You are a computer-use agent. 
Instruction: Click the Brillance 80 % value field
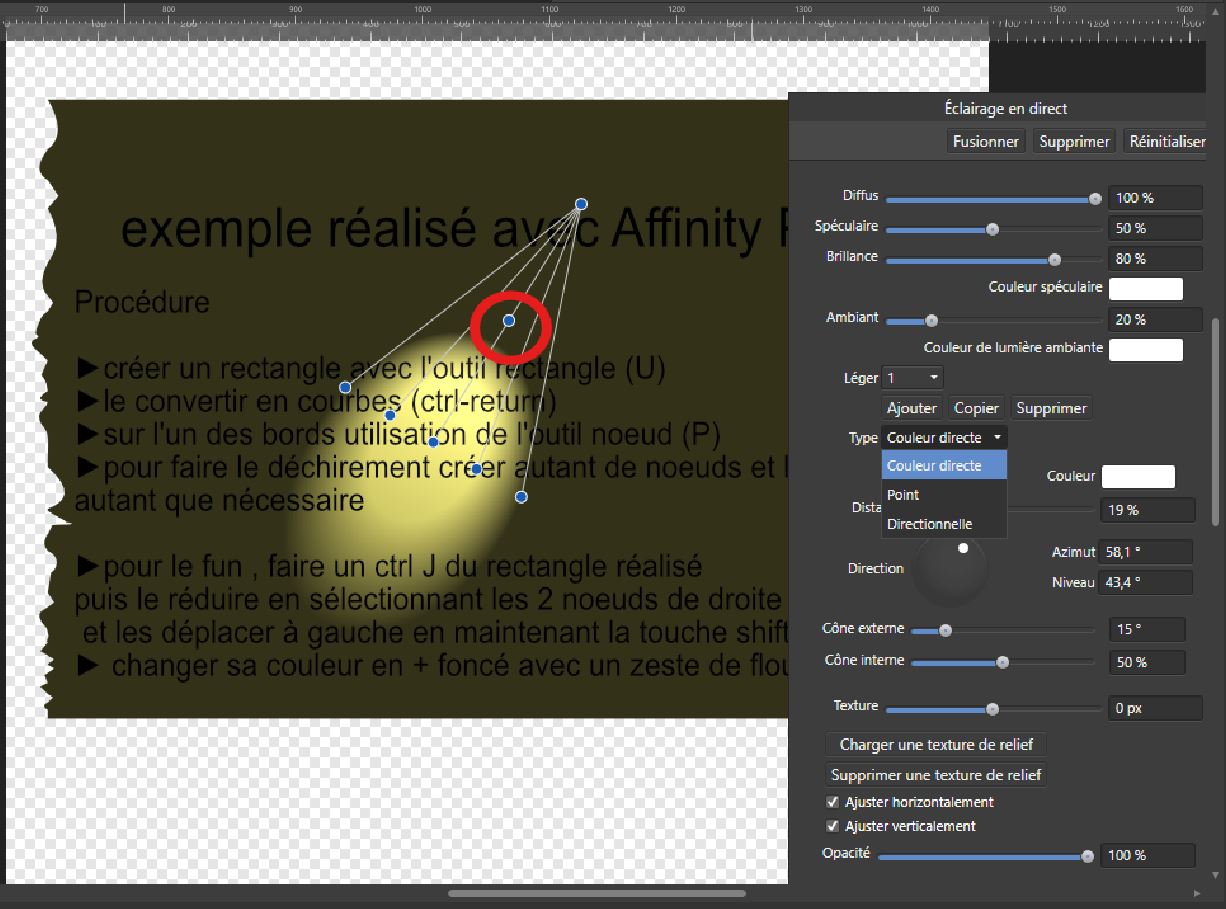coord(1155,258)
